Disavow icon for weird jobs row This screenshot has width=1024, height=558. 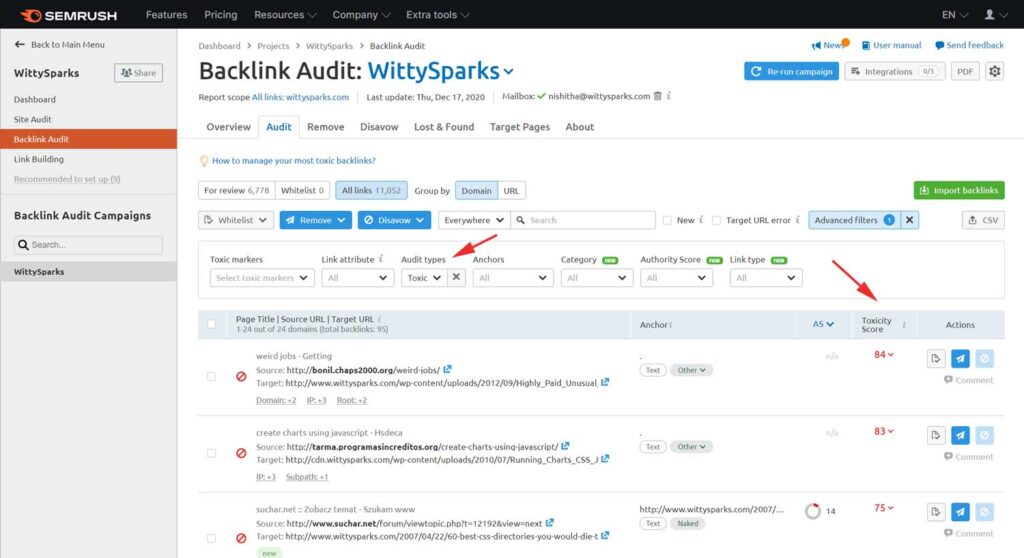(984, 358)
